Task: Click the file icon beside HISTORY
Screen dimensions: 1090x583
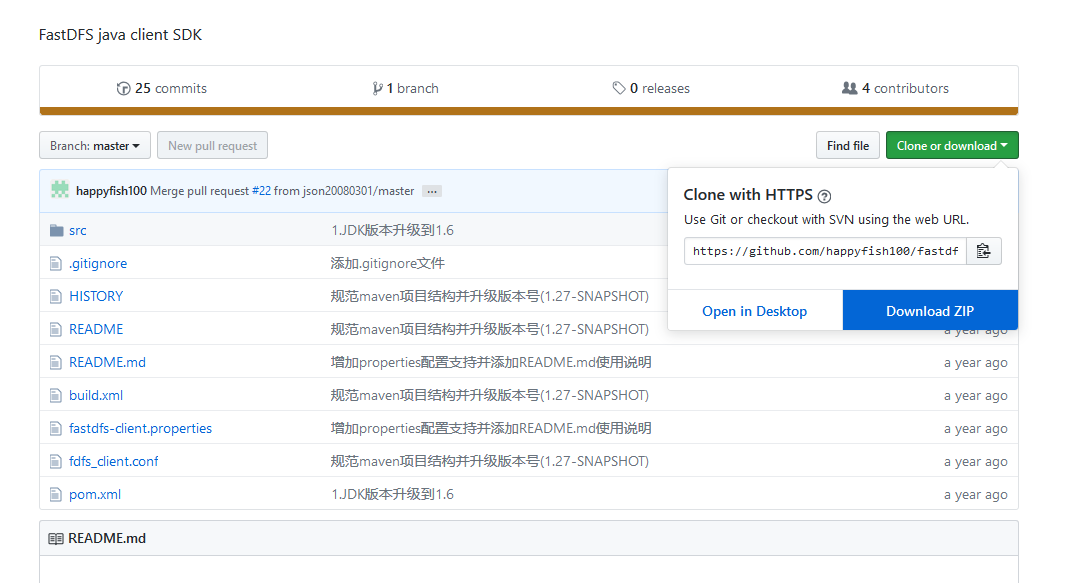Action: point(56,296)
